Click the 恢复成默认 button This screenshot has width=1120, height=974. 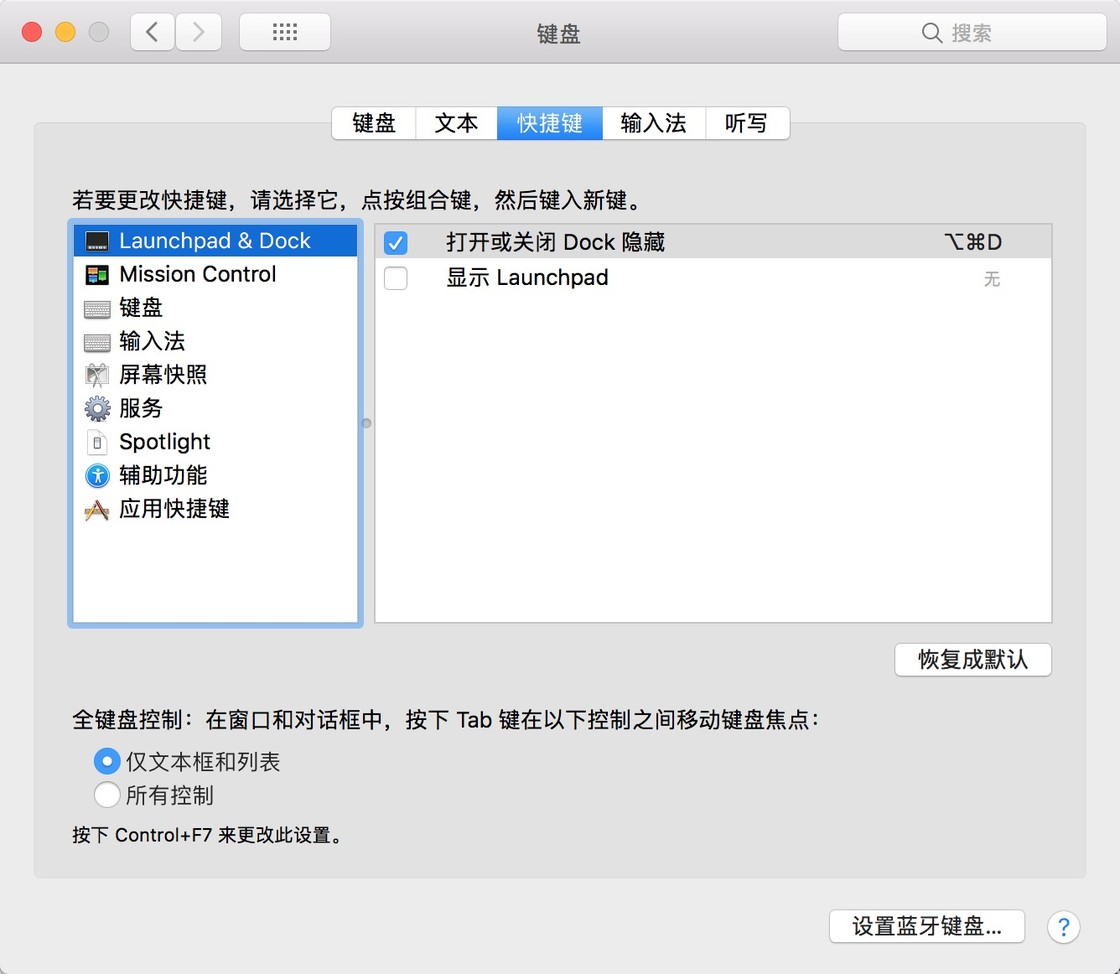click(973, 659)
